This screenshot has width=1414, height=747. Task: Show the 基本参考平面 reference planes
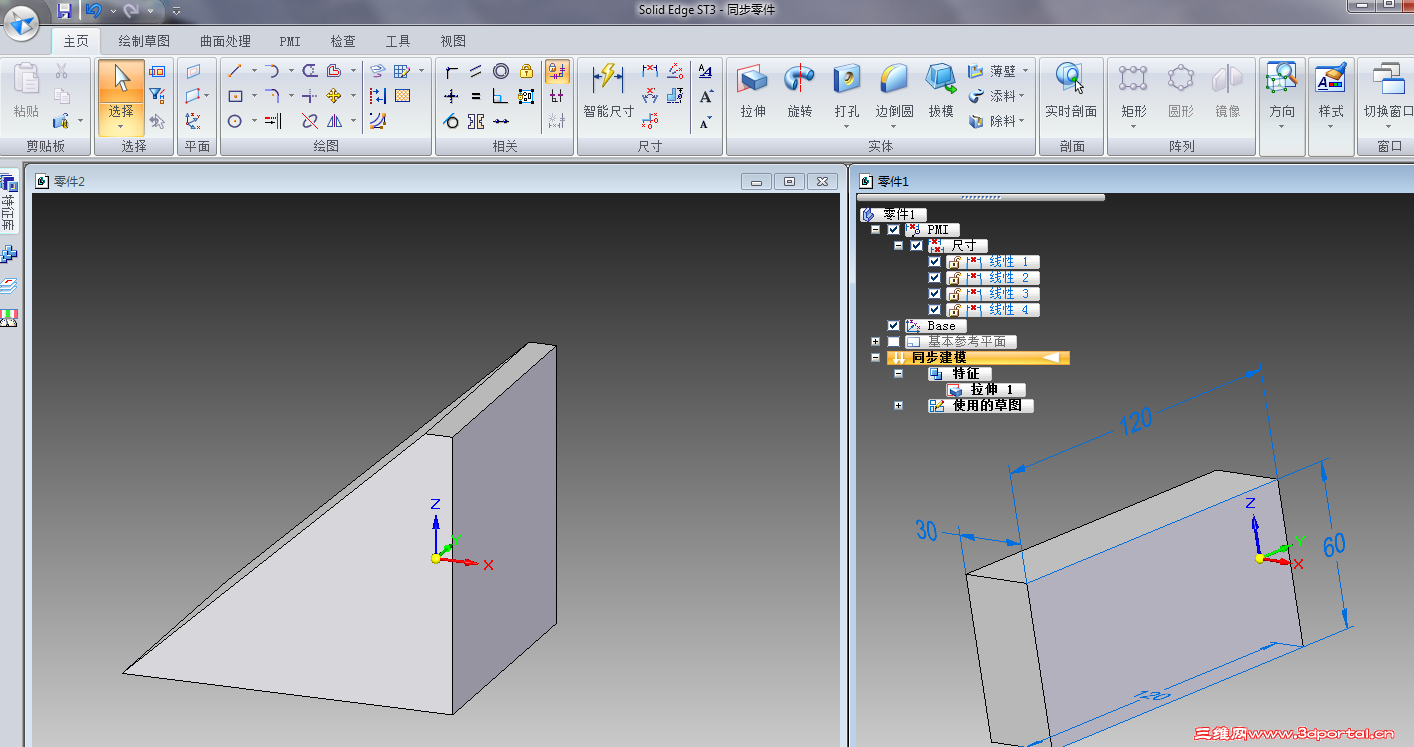tap(894, 342)
